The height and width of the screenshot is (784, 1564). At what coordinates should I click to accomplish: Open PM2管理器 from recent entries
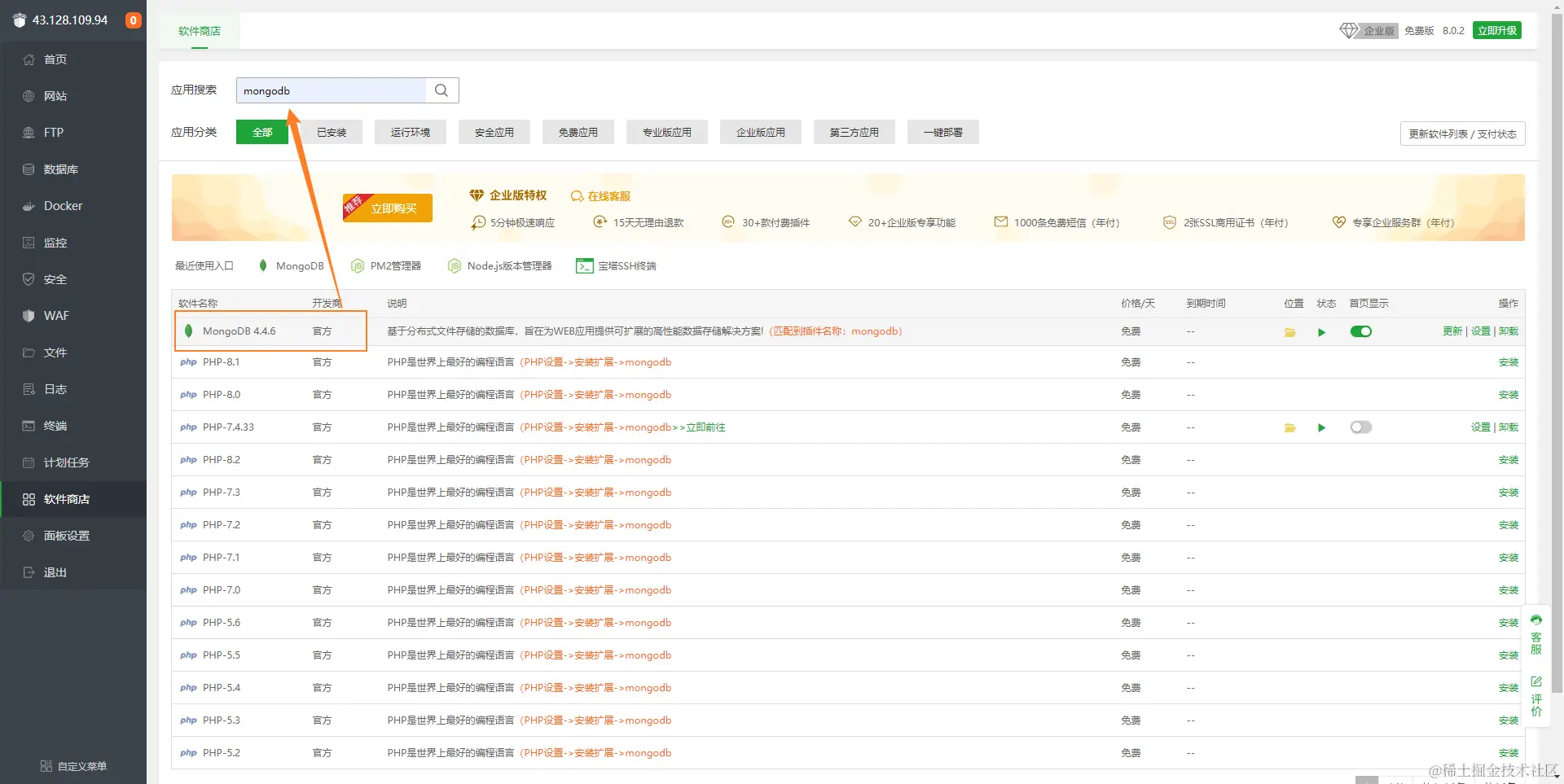pos(386,266)
